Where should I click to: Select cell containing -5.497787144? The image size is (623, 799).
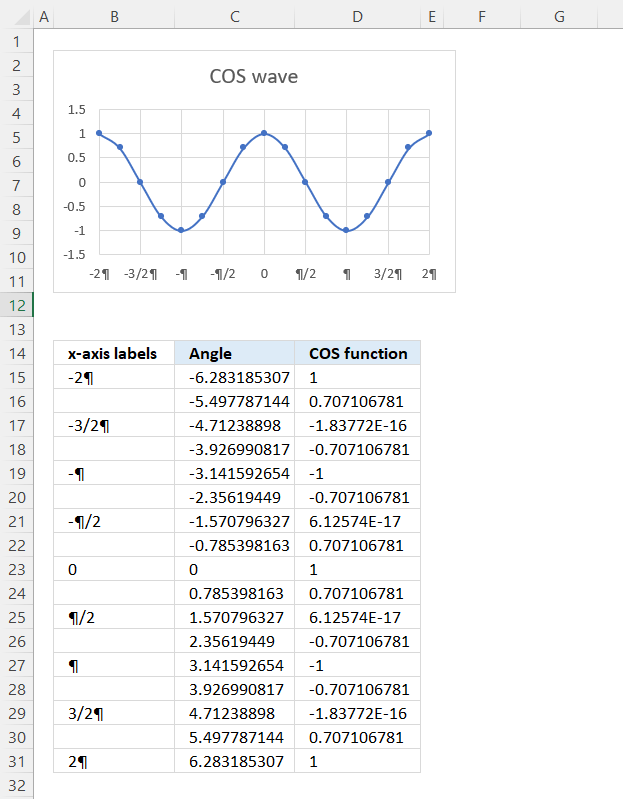click(x=234, y=402)
